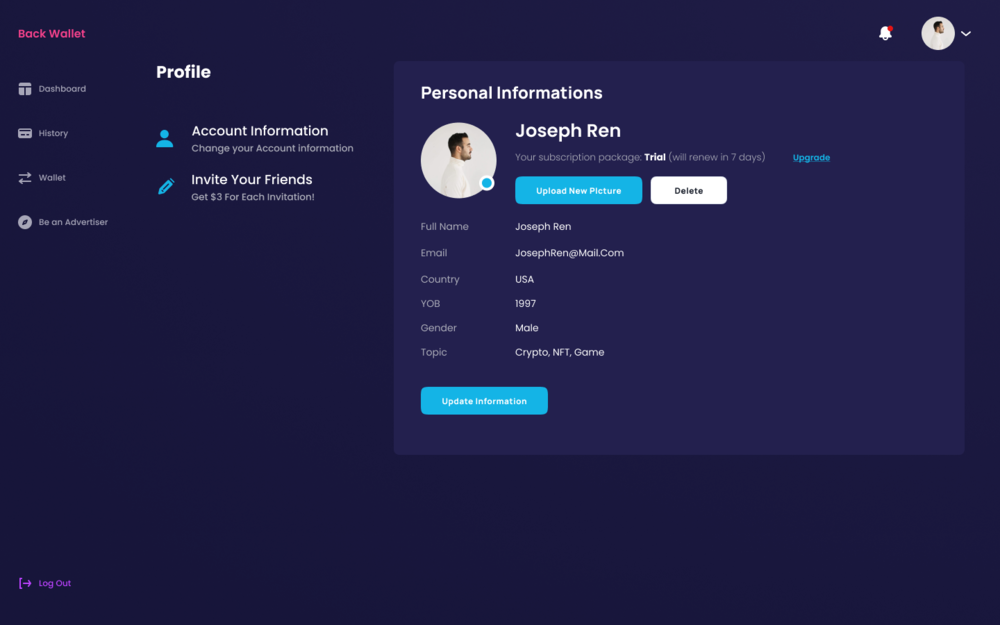Image resolution: width=1000 pixels, height=625 pixels.
Task: Open the Invite Your Friends section
Action: pyautogui.click(x=252, y=180)
